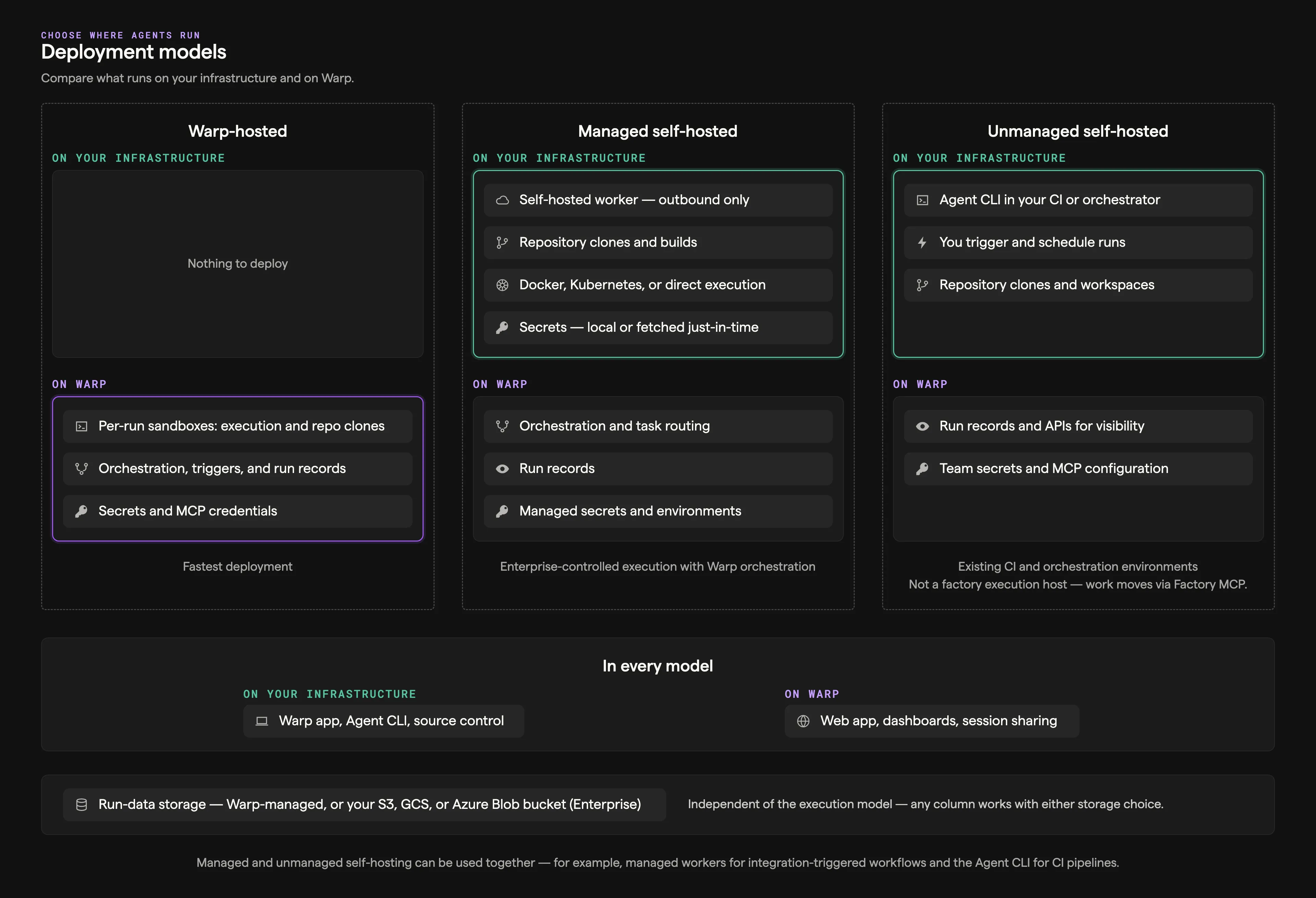This screenshot has width=1316, height=898.
Task: Click Compare what runs on your infrastructure subtitle
Action: click(198, 78)
